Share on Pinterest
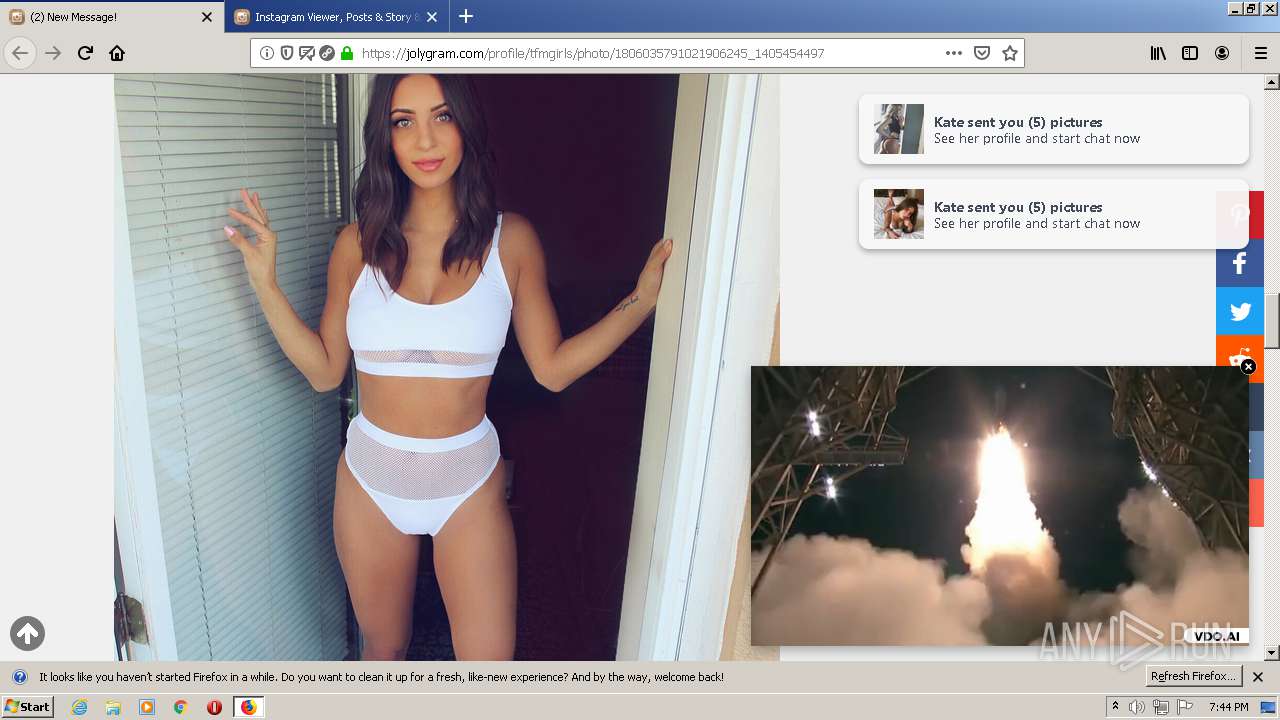The height and width of the screenshot is (720, 1280). [x=1240, y=215]
